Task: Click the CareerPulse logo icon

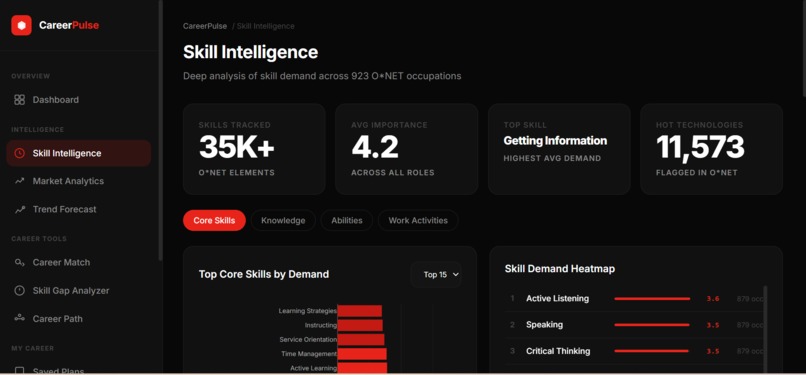Action: [x=21, y=25]
